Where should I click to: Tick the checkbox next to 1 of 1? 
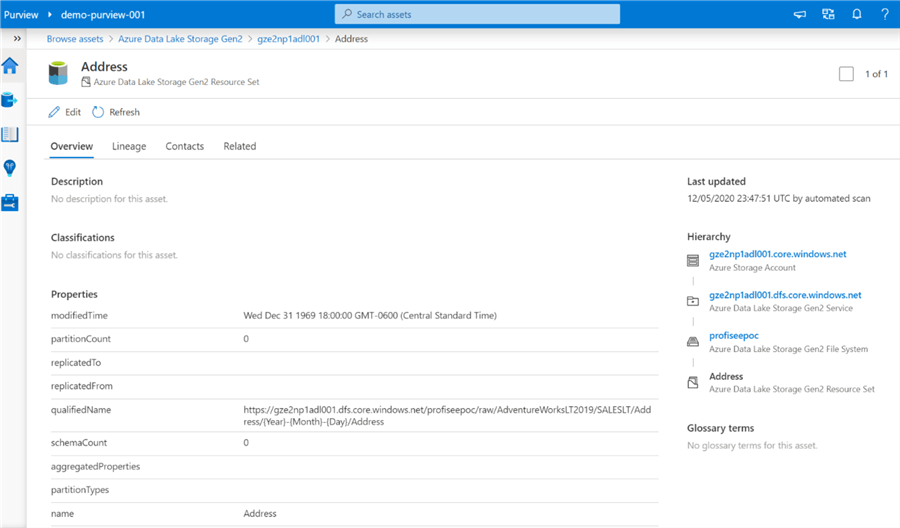pos(846,74)
